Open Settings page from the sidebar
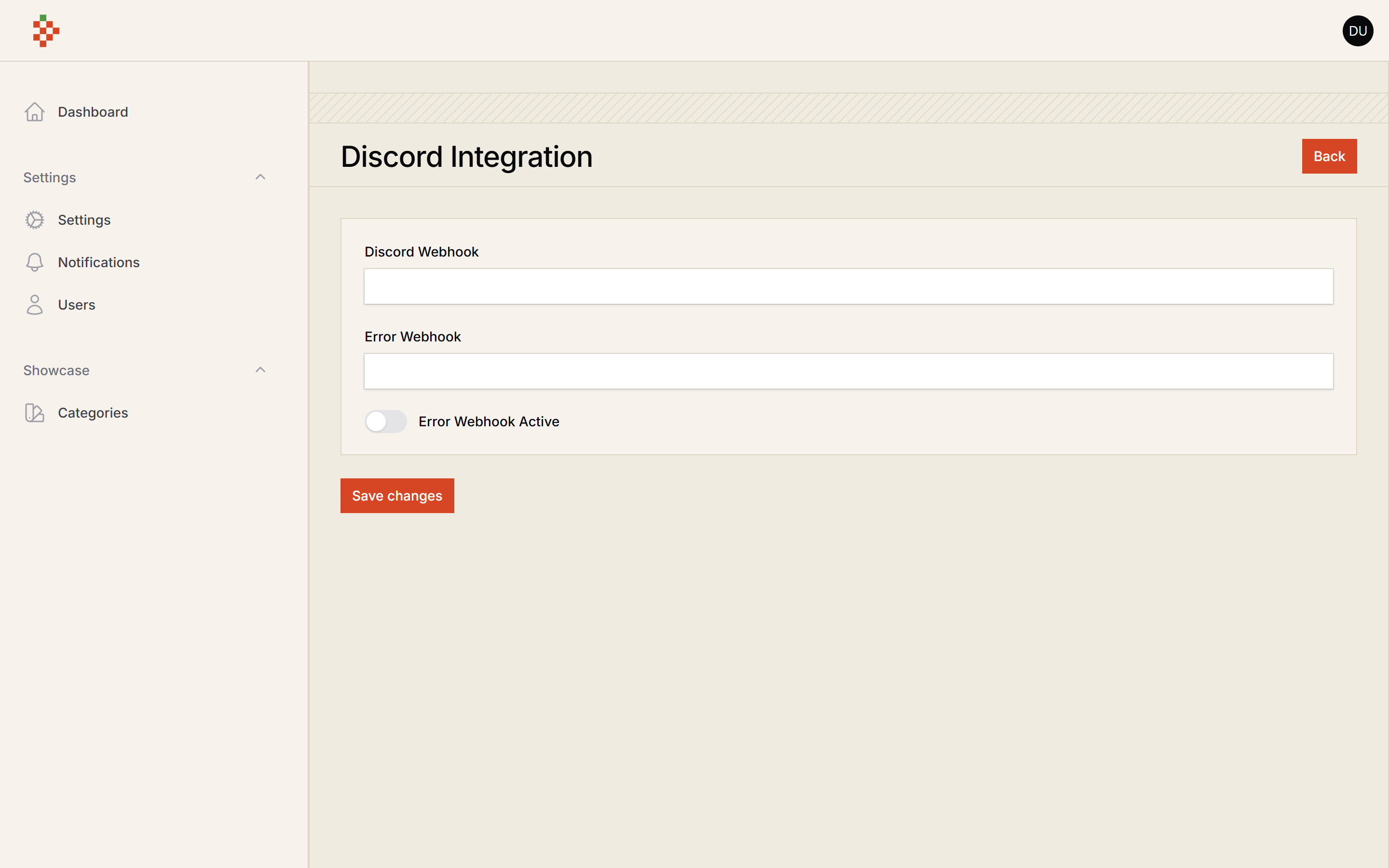 (84, 220)
